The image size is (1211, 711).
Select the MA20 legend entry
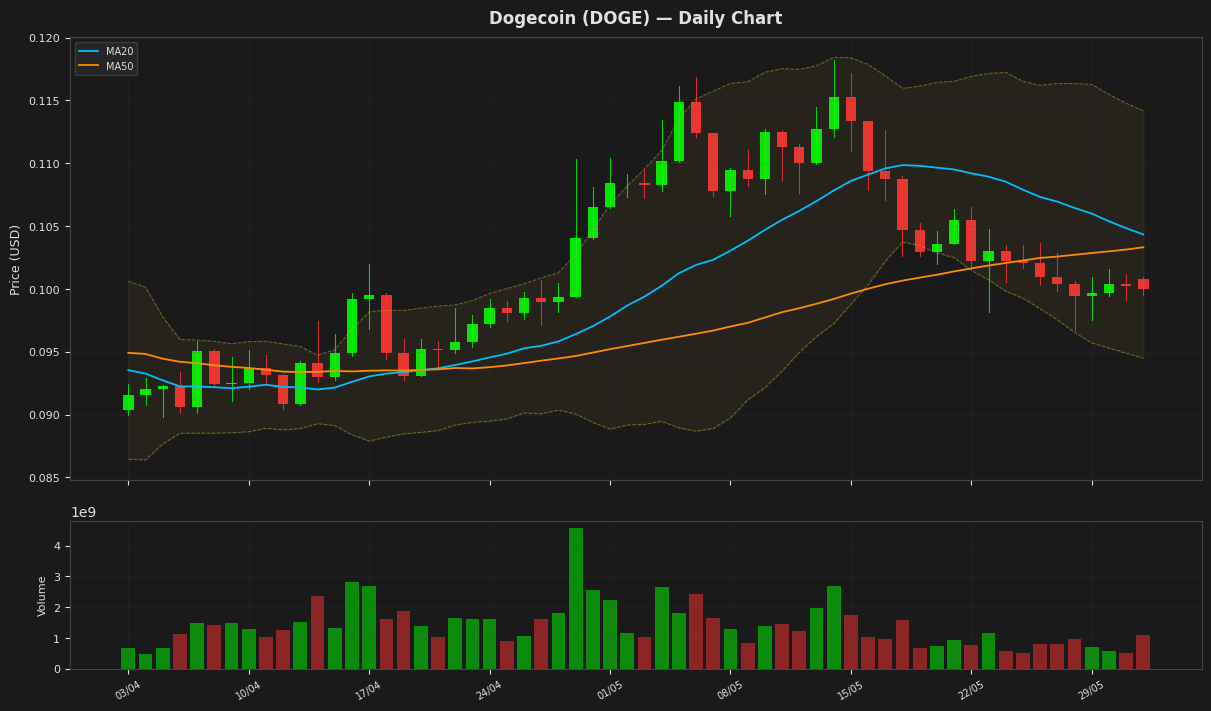point(106,51)
